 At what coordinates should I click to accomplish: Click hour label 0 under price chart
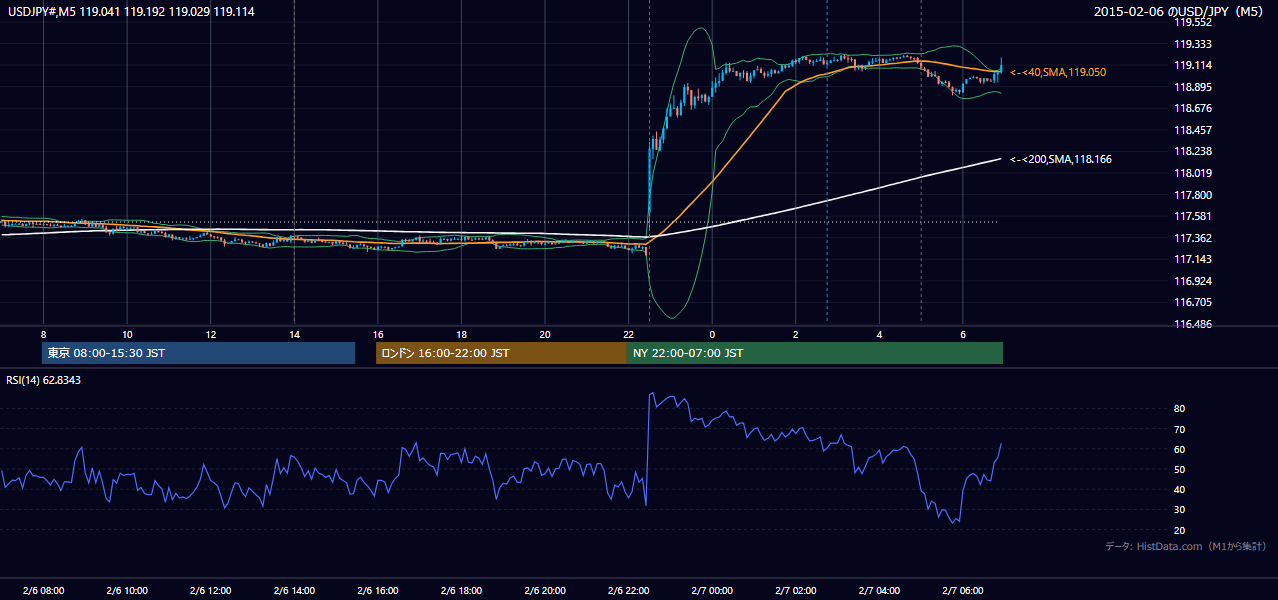[x=712, y=334]
